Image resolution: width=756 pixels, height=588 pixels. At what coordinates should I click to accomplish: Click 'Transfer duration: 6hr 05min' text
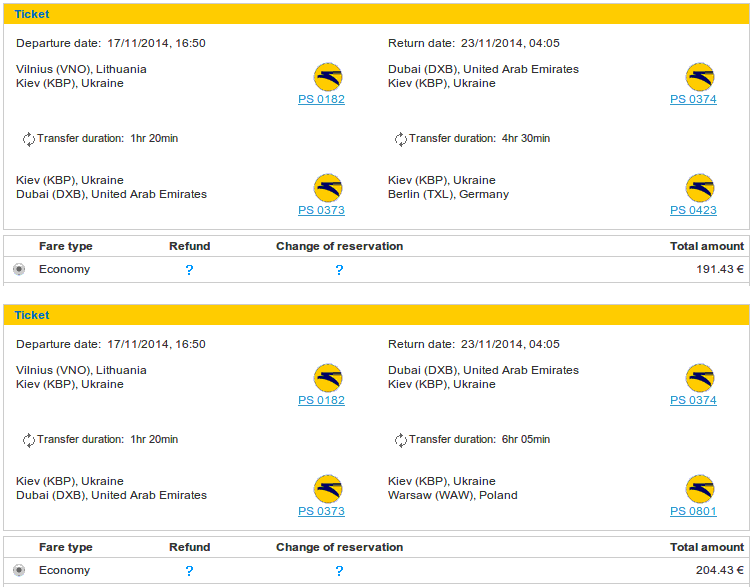click(x=479, y=439)
